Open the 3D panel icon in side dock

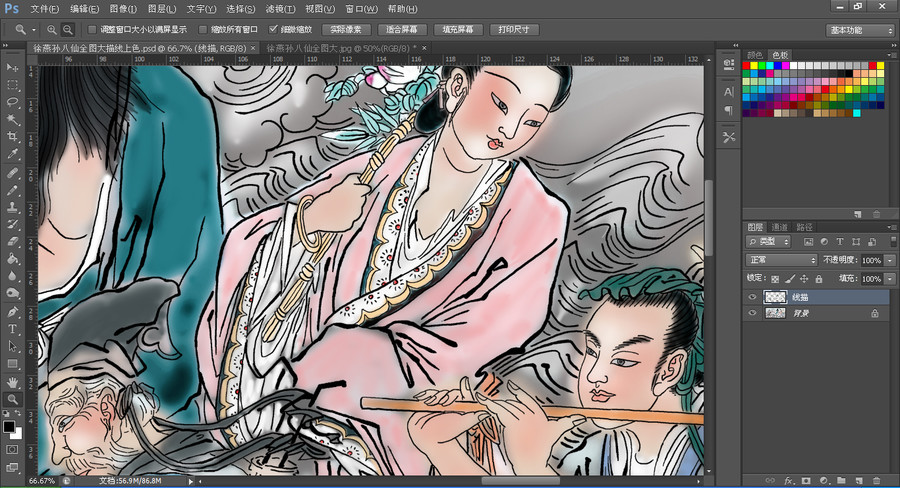(729, 63)
